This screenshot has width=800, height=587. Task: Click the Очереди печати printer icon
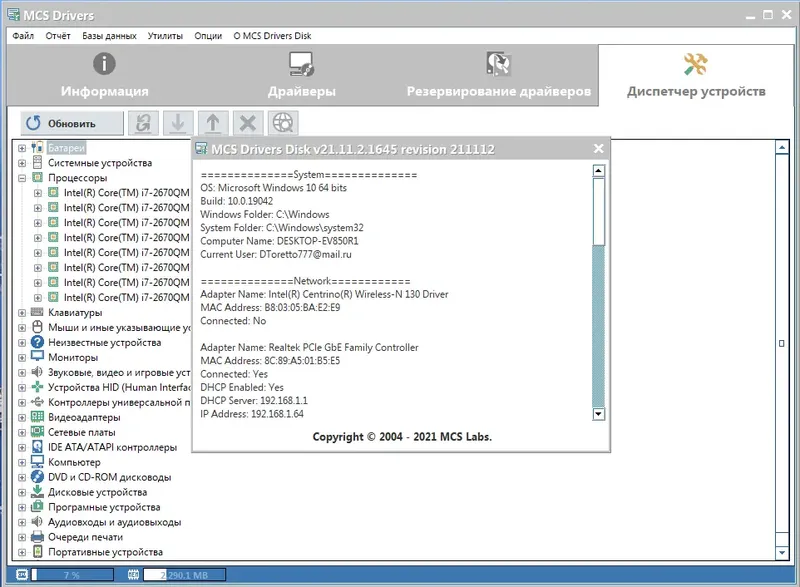click(x=37, y=536)
